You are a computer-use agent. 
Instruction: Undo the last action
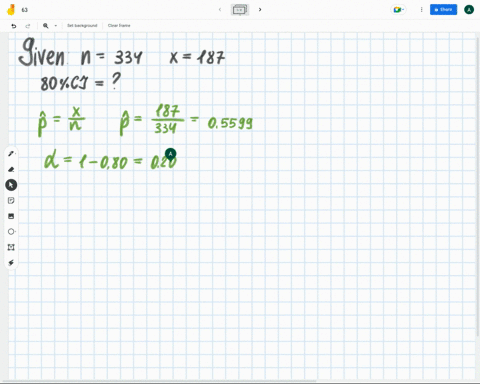pos(14,26)
